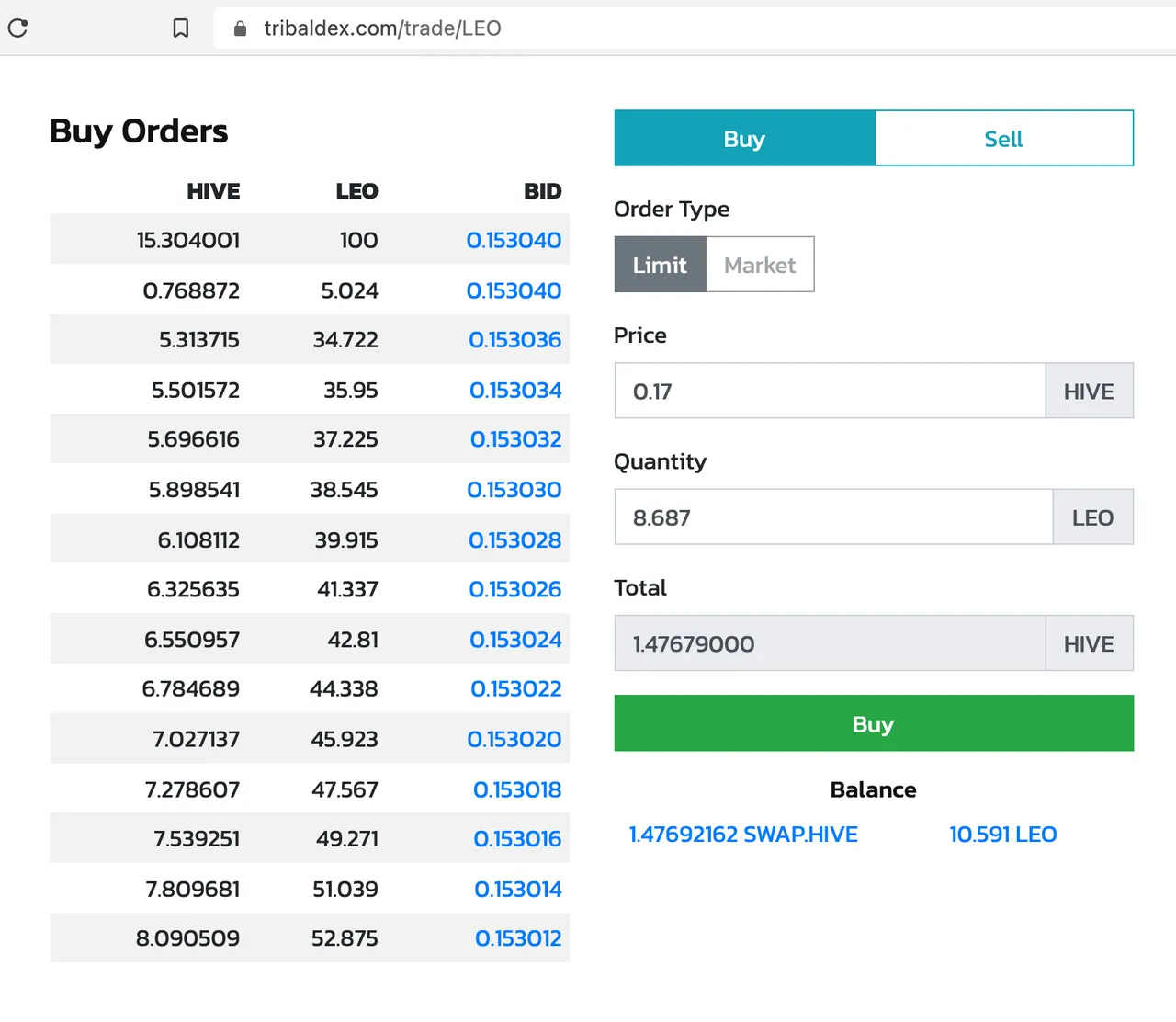Click the LEO amount 51.039

click(x=345, y=889)
